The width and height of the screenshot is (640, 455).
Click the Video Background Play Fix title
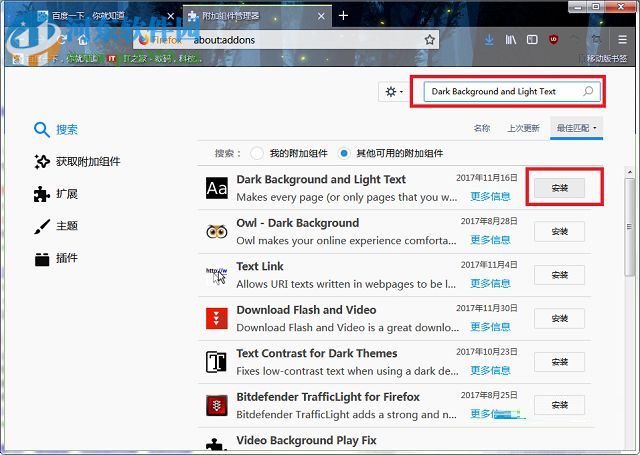(x=306, y=440)
